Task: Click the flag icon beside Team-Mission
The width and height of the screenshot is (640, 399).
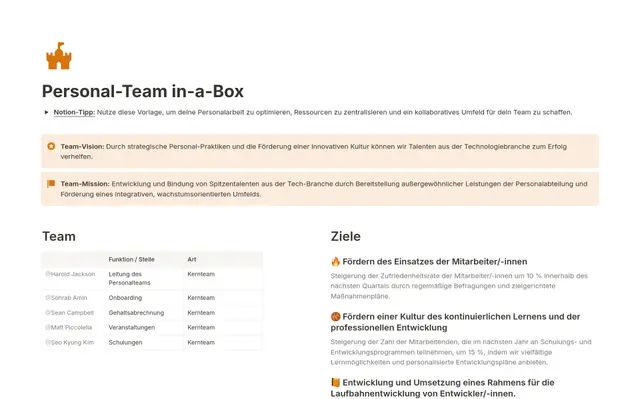Action: (x=51, y=184)
